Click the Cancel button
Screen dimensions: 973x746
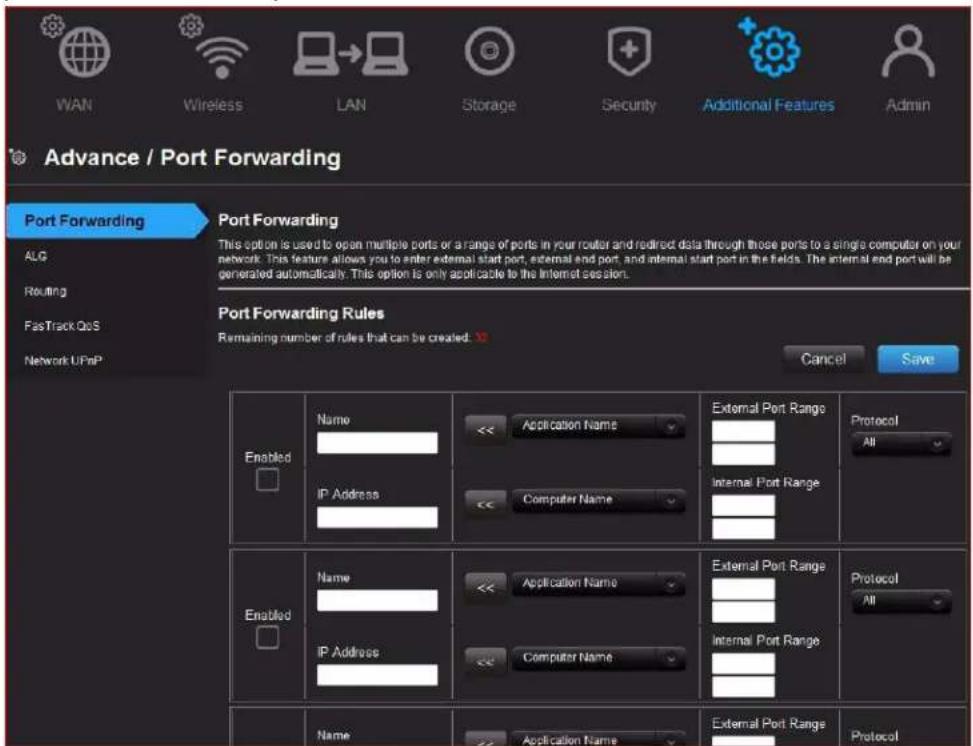click(823, 359)
